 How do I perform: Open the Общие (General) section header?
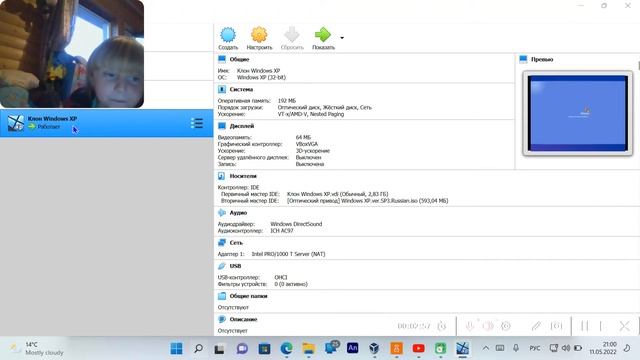click(x=239, y=59)
